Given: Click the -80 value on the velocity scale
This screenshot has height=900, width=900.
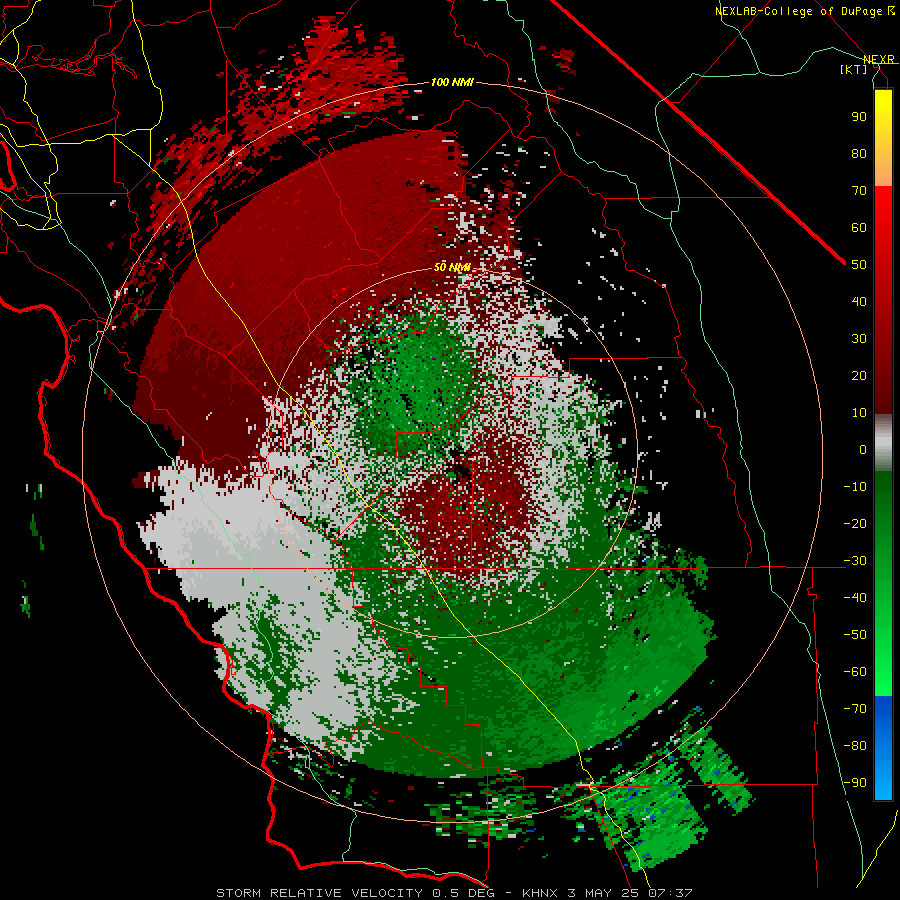Looking at the screenshot, I should click(855, 746).
